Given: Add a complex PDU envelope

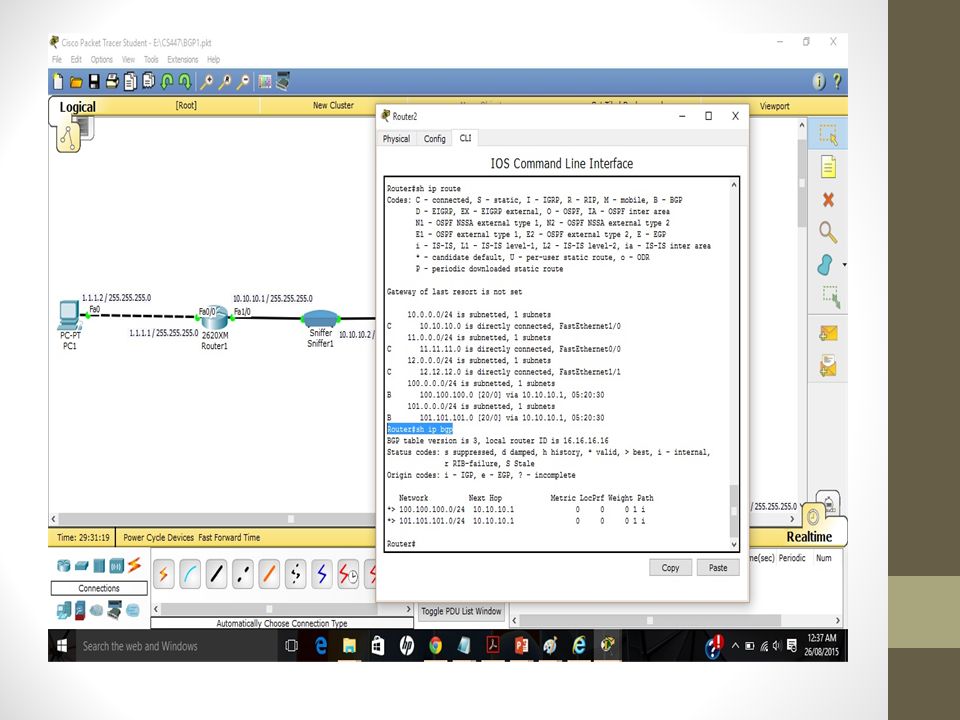Looking at the screenshot, I should click(828, 366).
